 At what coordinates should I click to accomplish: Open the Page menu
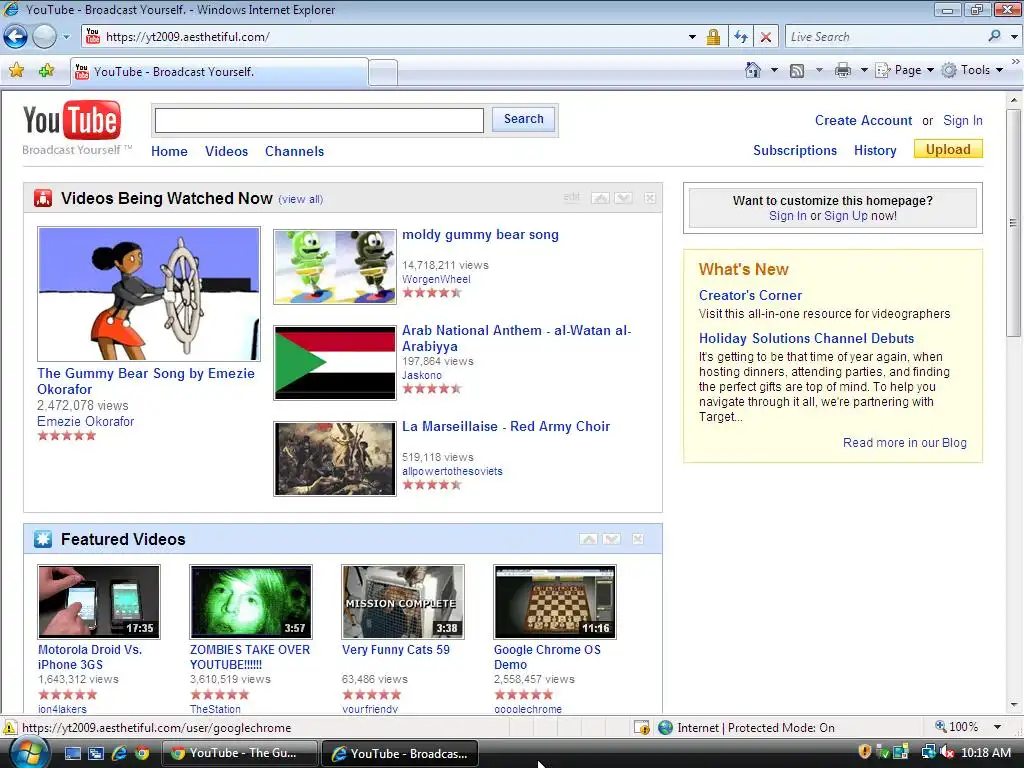(904, 70)
